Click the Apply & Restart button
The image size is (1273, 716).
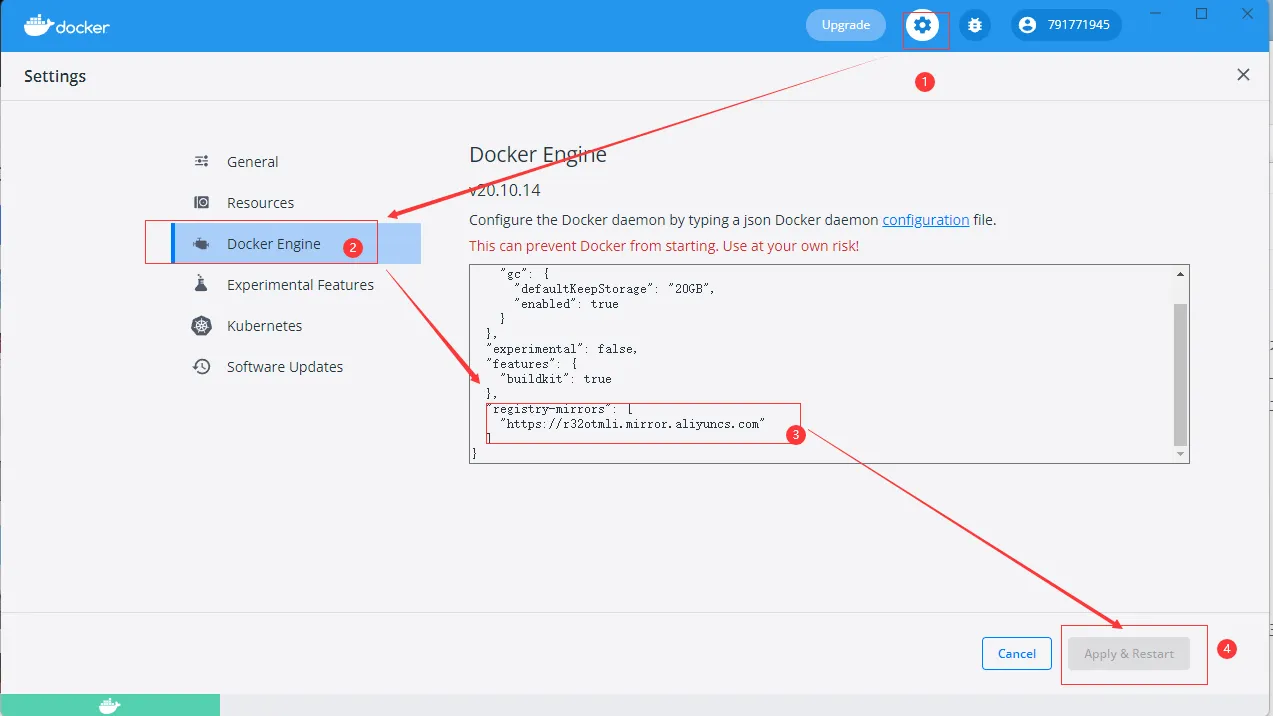point(1129,654)
